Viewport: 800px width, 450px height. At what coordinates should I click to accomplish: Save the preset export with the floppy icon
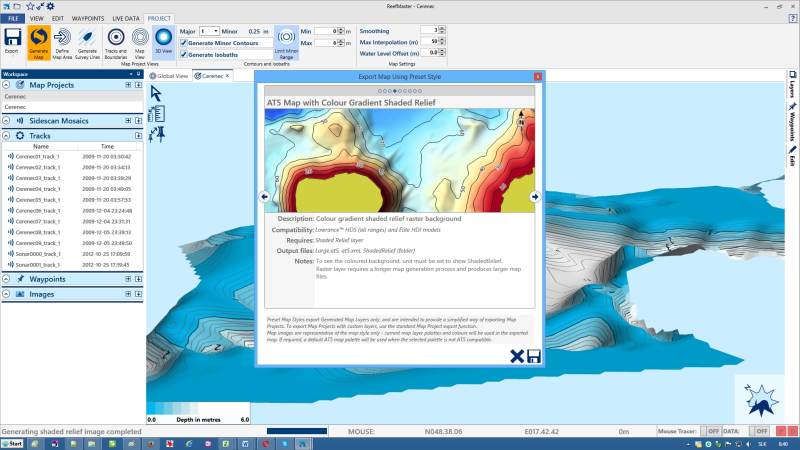tap(534, 356)
